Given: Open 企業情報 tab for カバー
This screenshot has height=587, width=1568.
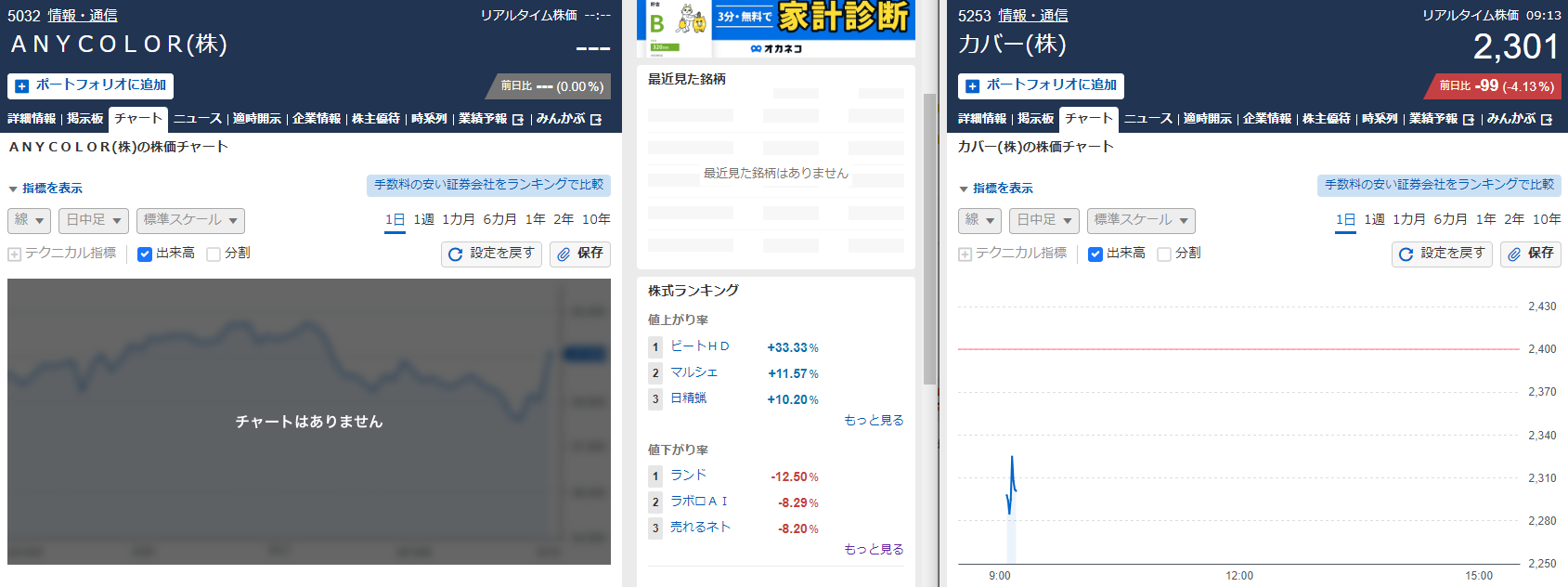Looking at the screenshot, I should click(1267, 119).
